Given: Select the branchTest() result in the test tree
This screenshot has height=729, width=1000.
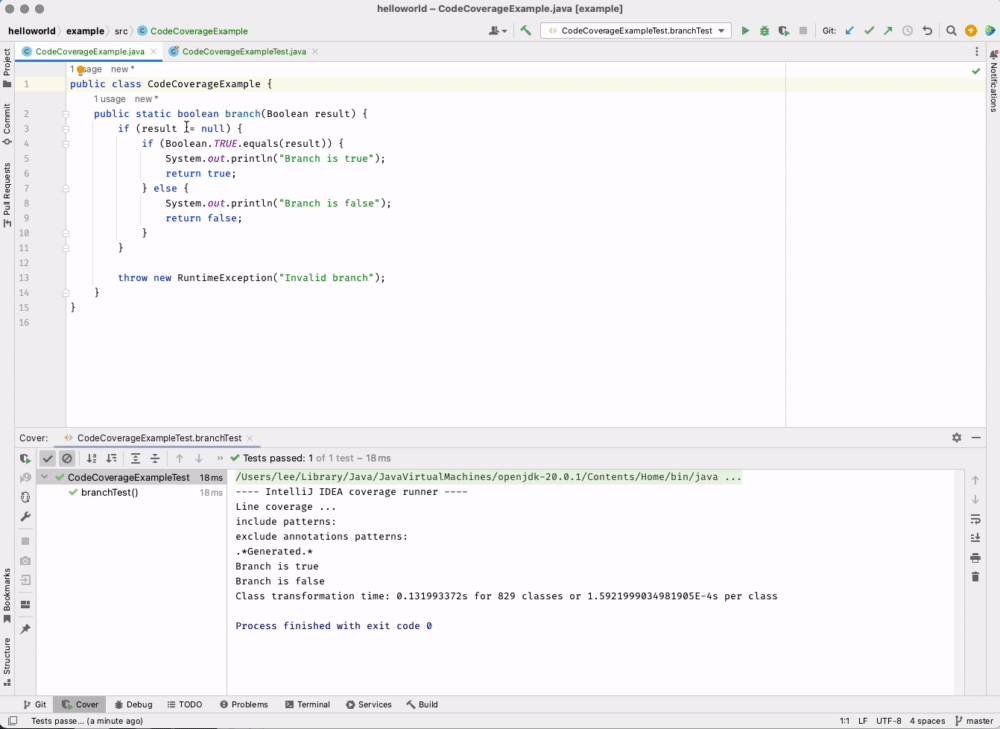Looking at the screenshot, I should [x=109, y=492].
